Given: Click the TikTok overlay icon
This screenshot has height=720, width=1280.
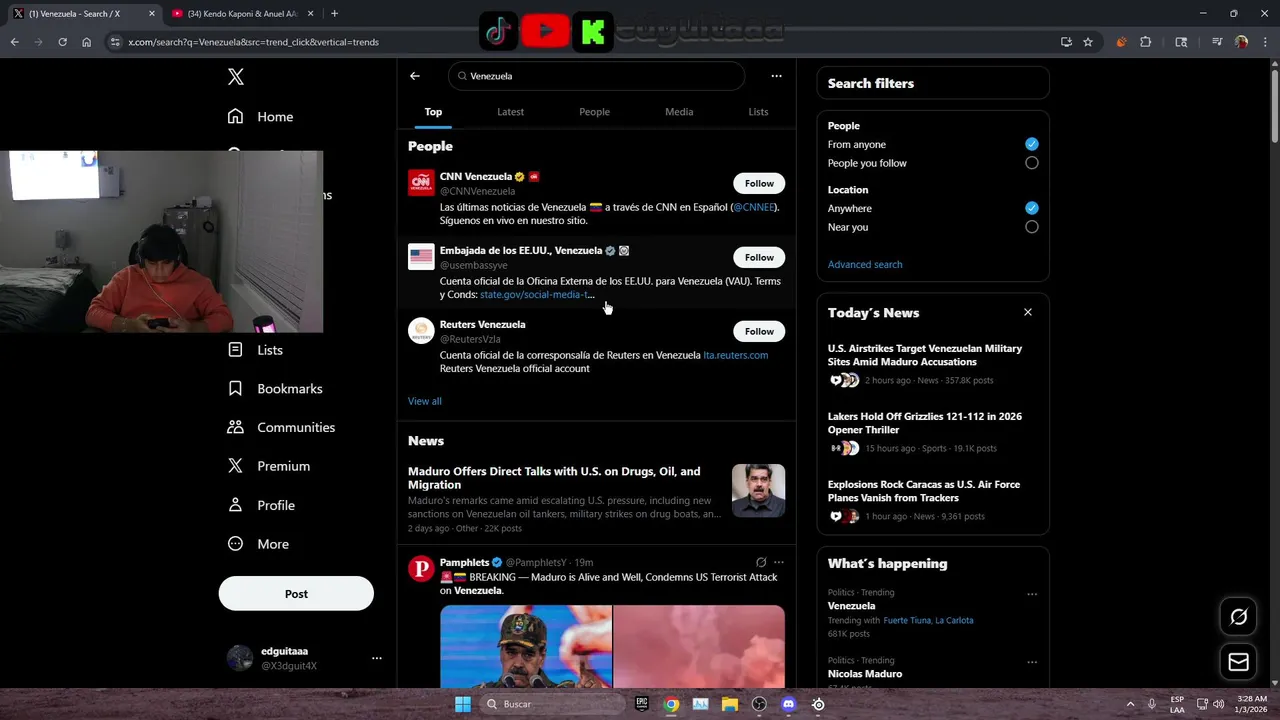Looking at the screenshot, I should point(497,32).
